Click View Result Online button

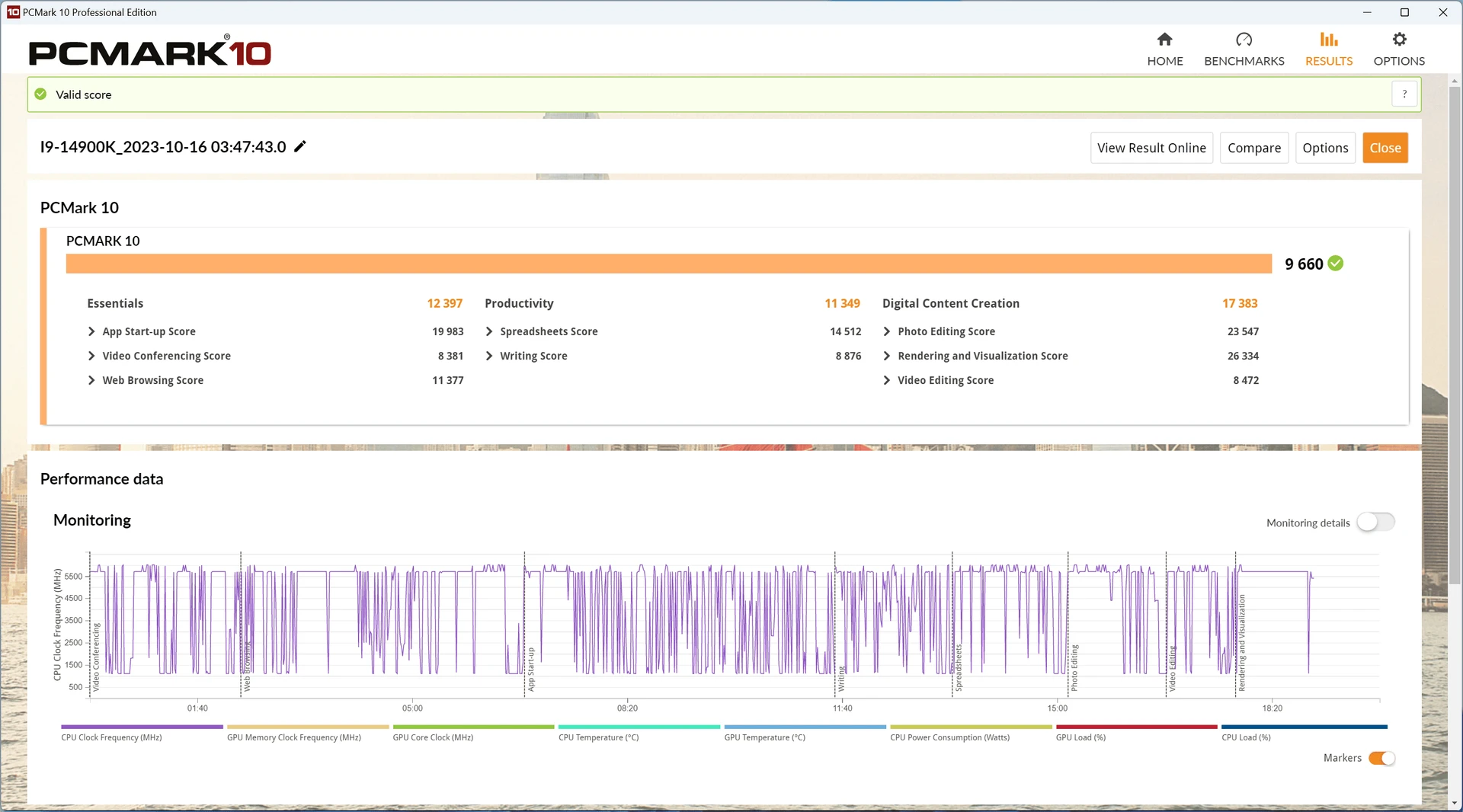tap(1151, 148)
